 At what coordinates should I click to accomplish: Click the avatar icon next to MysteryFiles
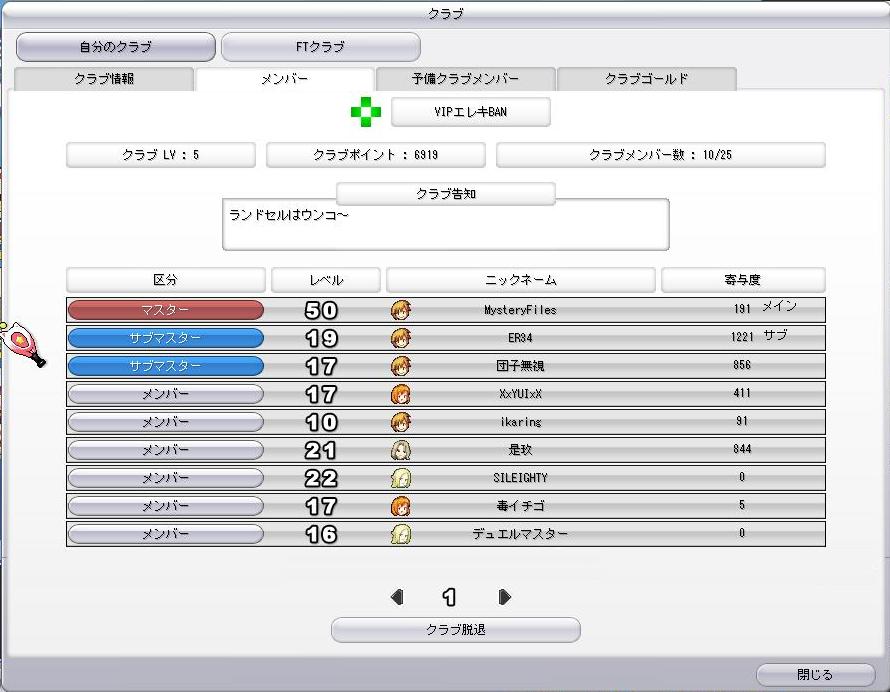401,310
